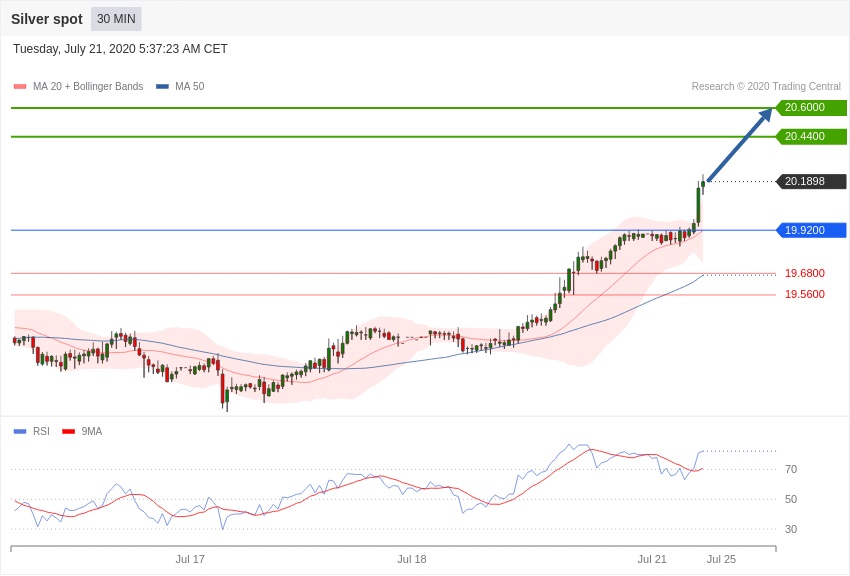Click the dark blue MA 50 legend swatch

(x=162, y=87)
